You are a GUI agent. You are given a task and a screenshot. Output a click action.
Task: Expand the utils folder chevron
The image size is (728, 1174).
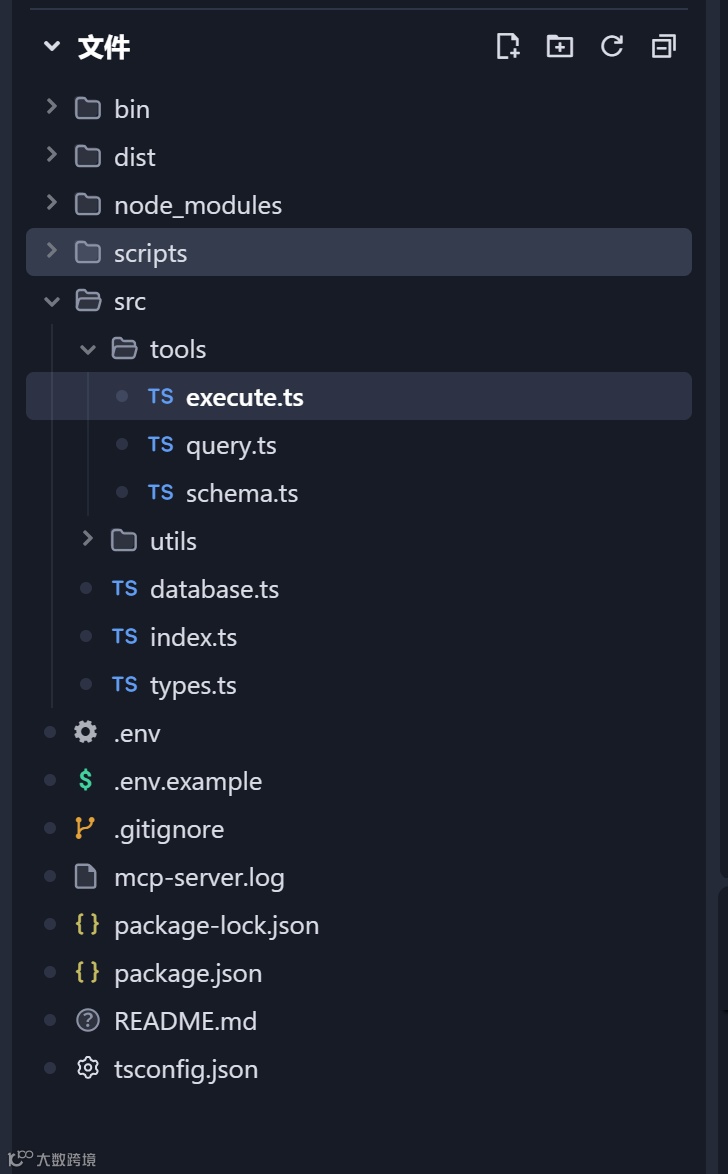(x=88, y=540)
